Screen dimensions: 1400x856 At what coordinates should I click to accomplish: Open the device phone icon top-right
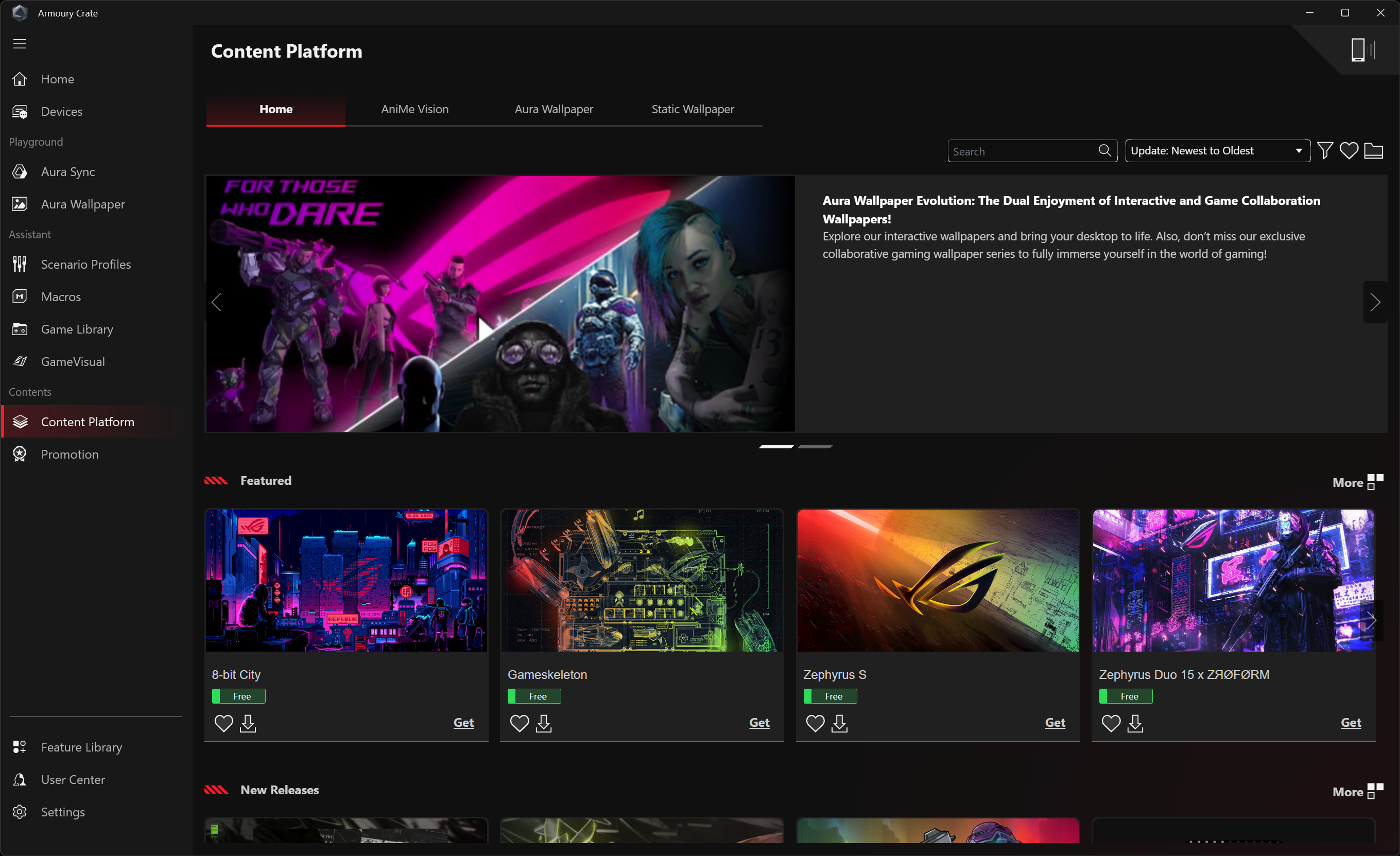pos(1357,50)
